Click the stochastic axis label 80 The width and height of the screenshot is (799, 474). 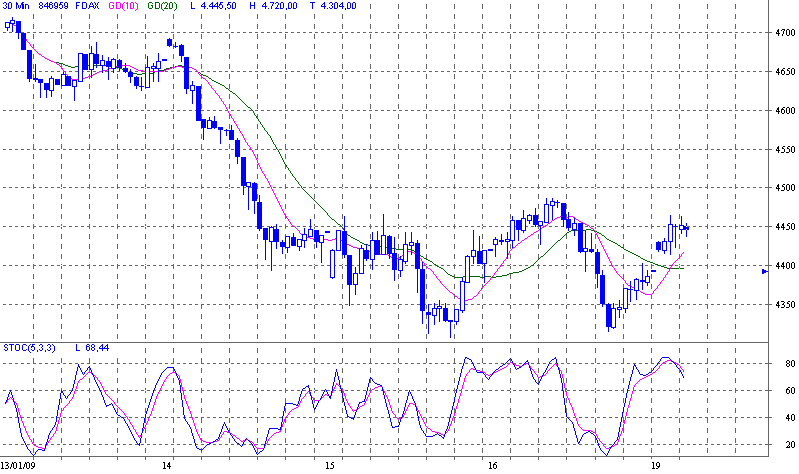pos(790,364)
